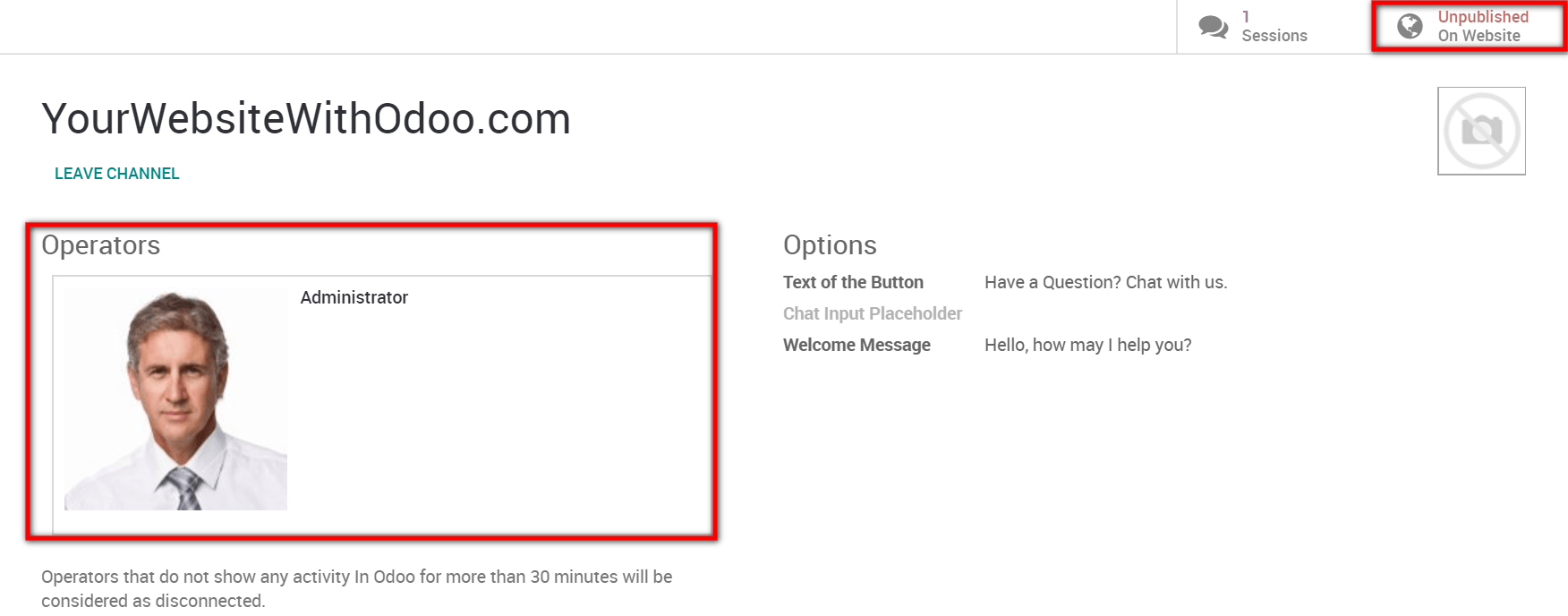Click the no-camera channel image placeholder
Image resolution: width=1568 pixels, height=616 pixels.
[x=1481, y=131]
